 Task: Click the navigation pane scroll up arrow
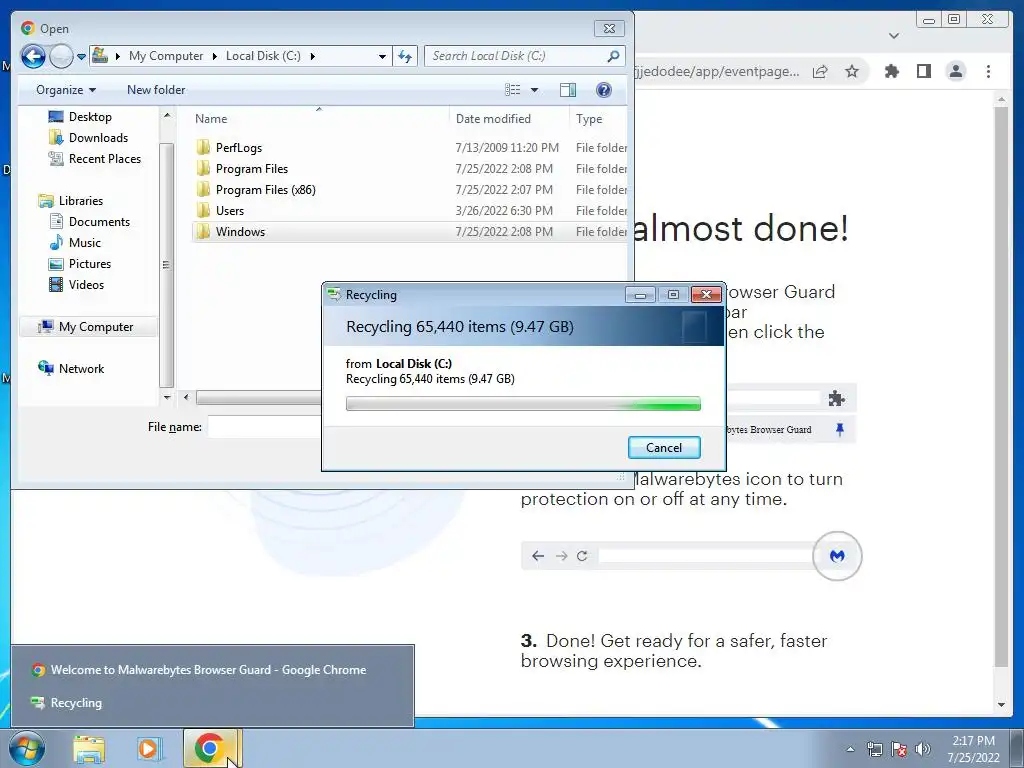click(x=167, y=115)
